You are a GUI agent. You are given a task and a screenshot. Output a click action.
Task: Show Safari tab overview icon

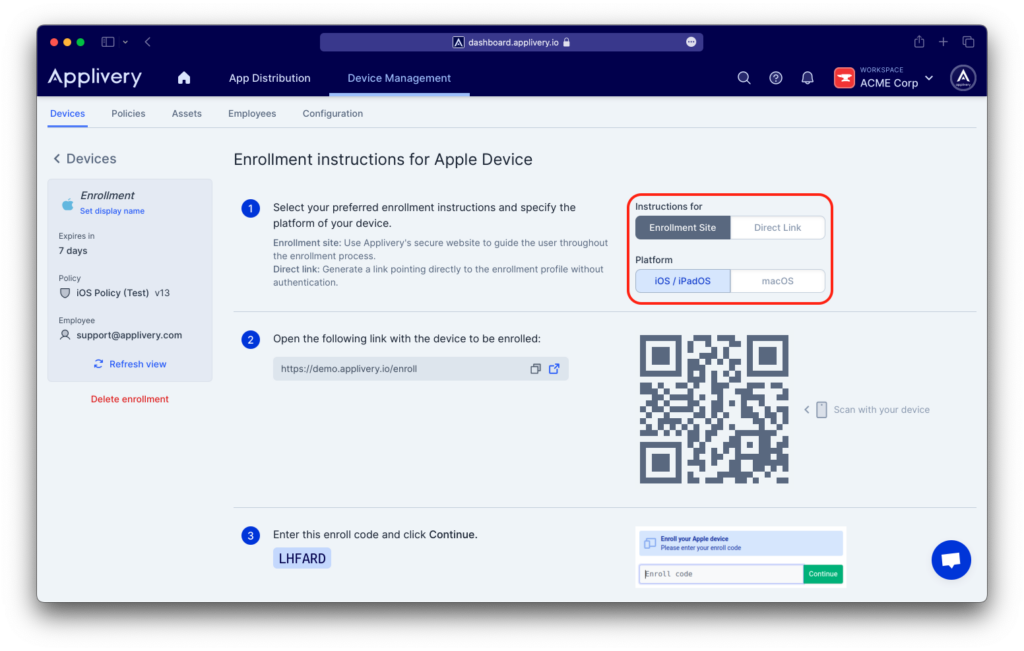pos(968,42)
